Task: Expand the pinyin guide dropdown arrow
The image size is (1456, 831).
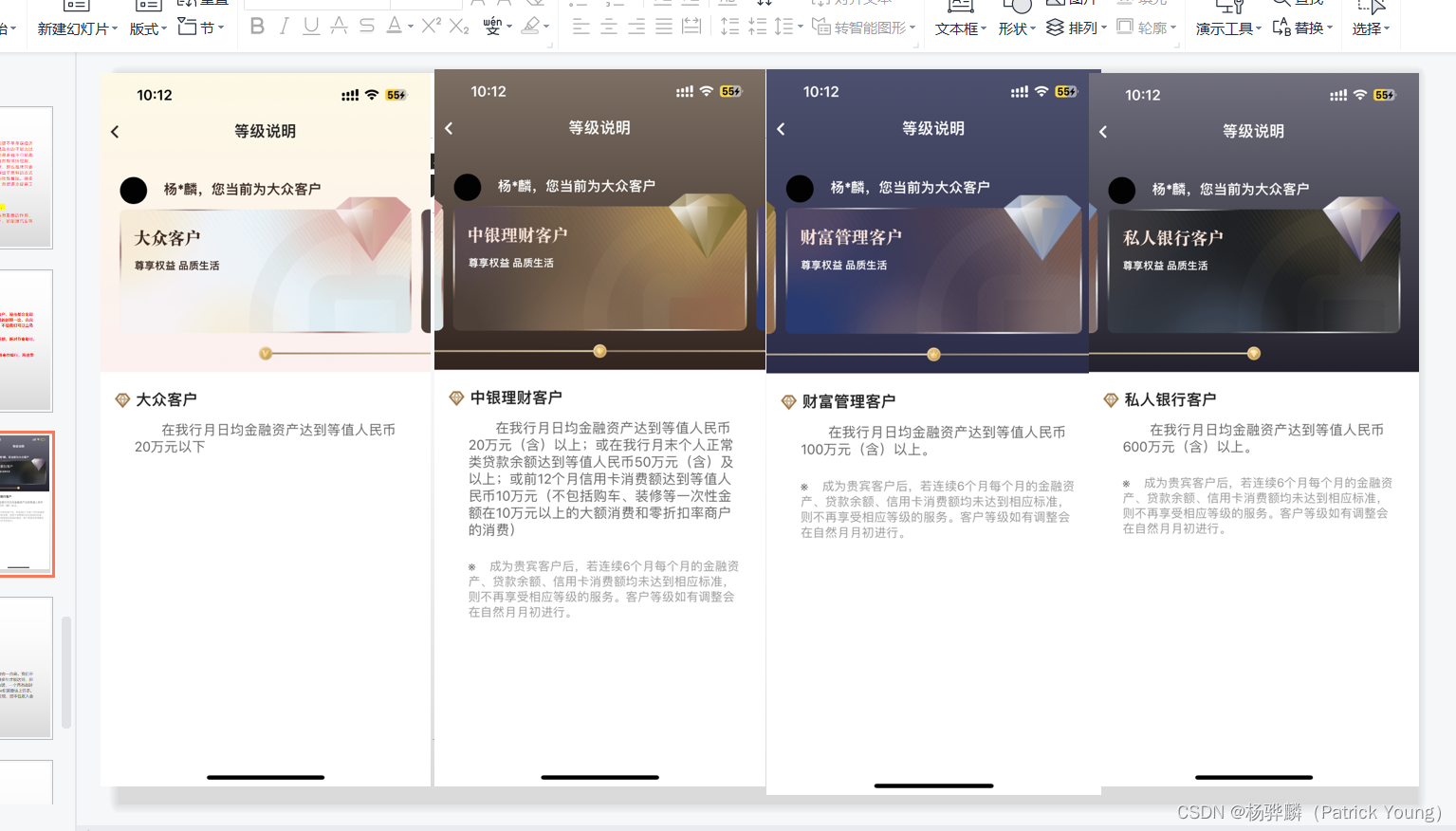Action: (509, 27)
